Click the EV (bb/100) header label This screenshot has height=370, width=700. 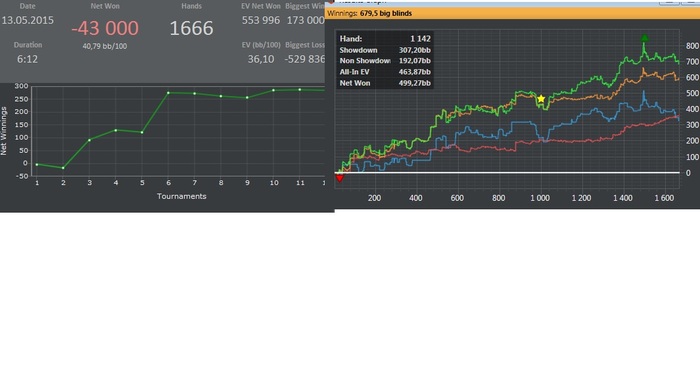tap(261, 45)
